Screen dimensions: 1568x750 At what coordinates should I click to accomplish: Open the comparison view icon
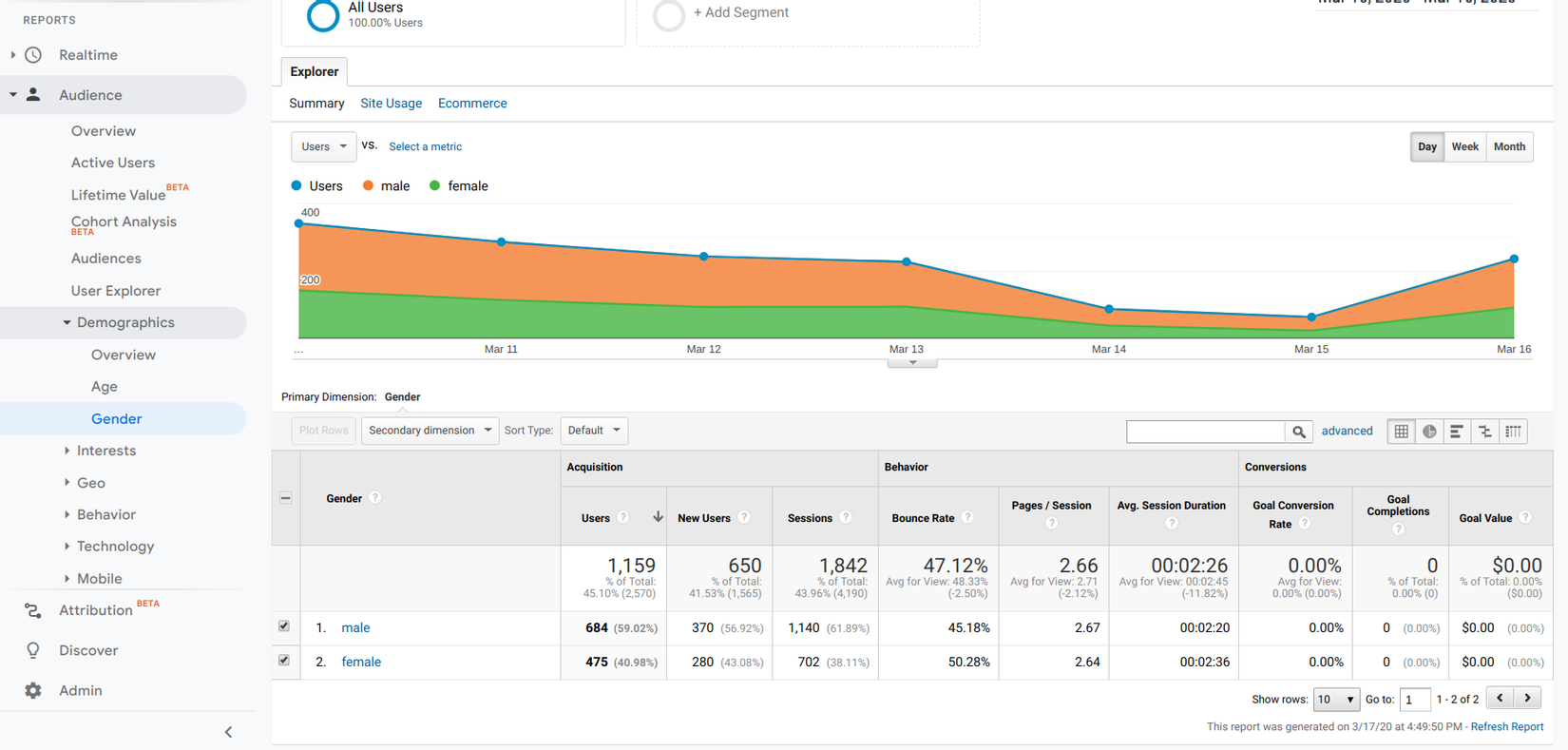(1484, 432)
